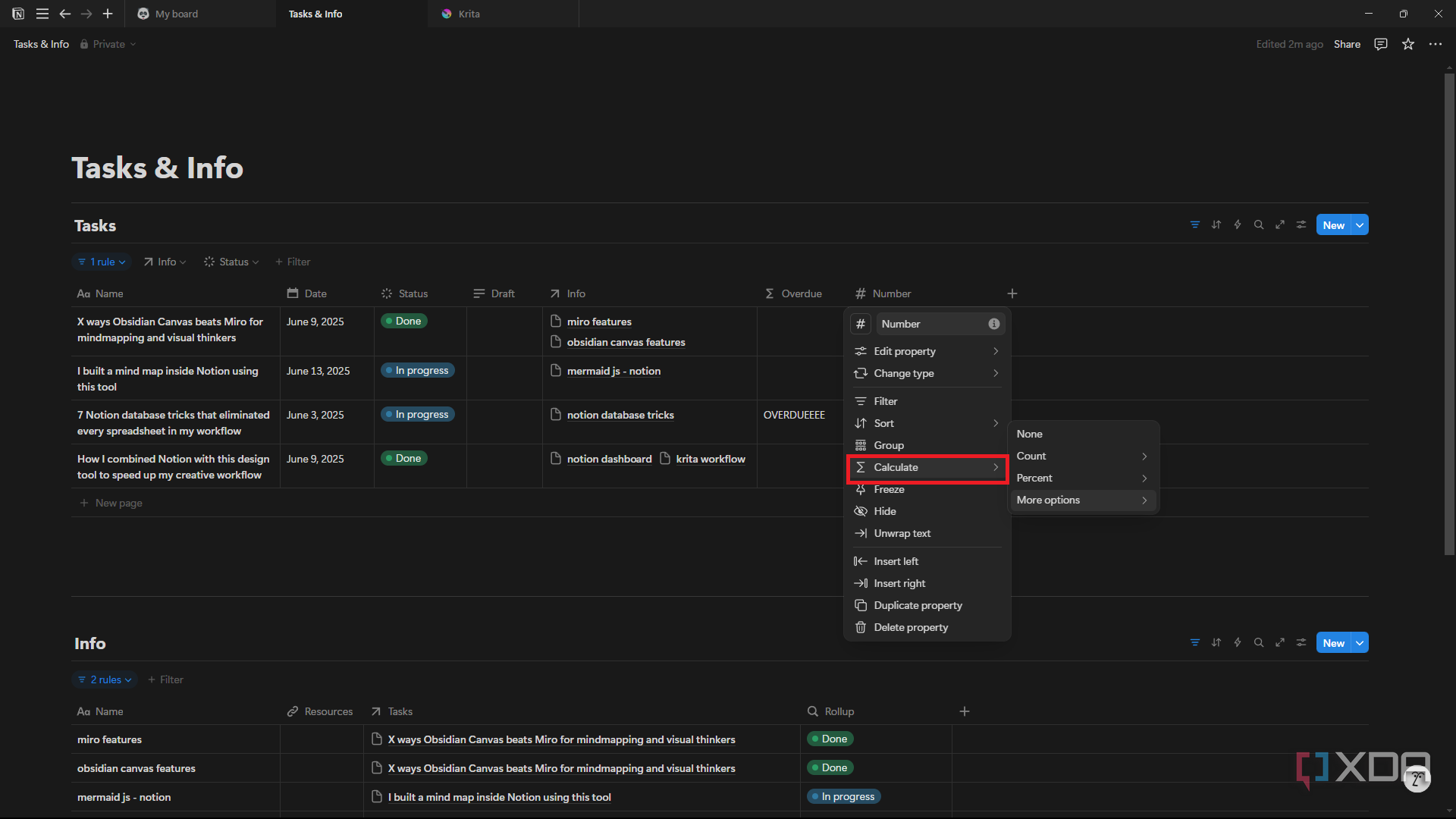This screenshot has height=819, width=1456.
Task: Click Hide in property menu
Action: pyautogui.click(x=927, y=511)
